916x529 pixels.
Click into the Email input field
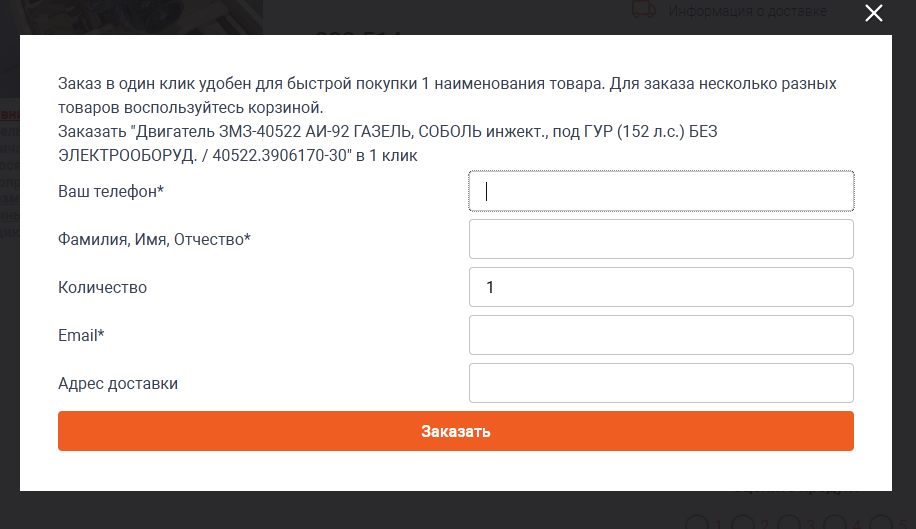click(661, 335)
